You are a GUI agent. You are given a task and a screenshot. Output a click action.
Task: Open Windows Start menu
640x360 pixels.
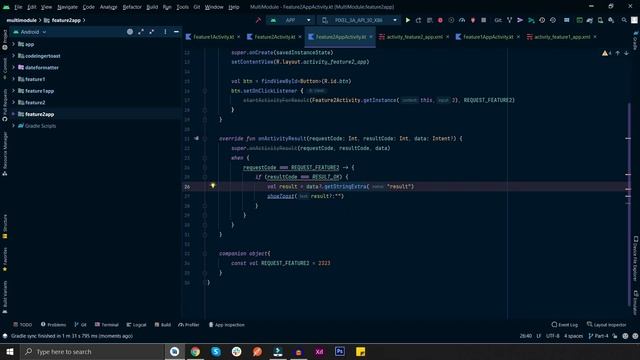10,351
